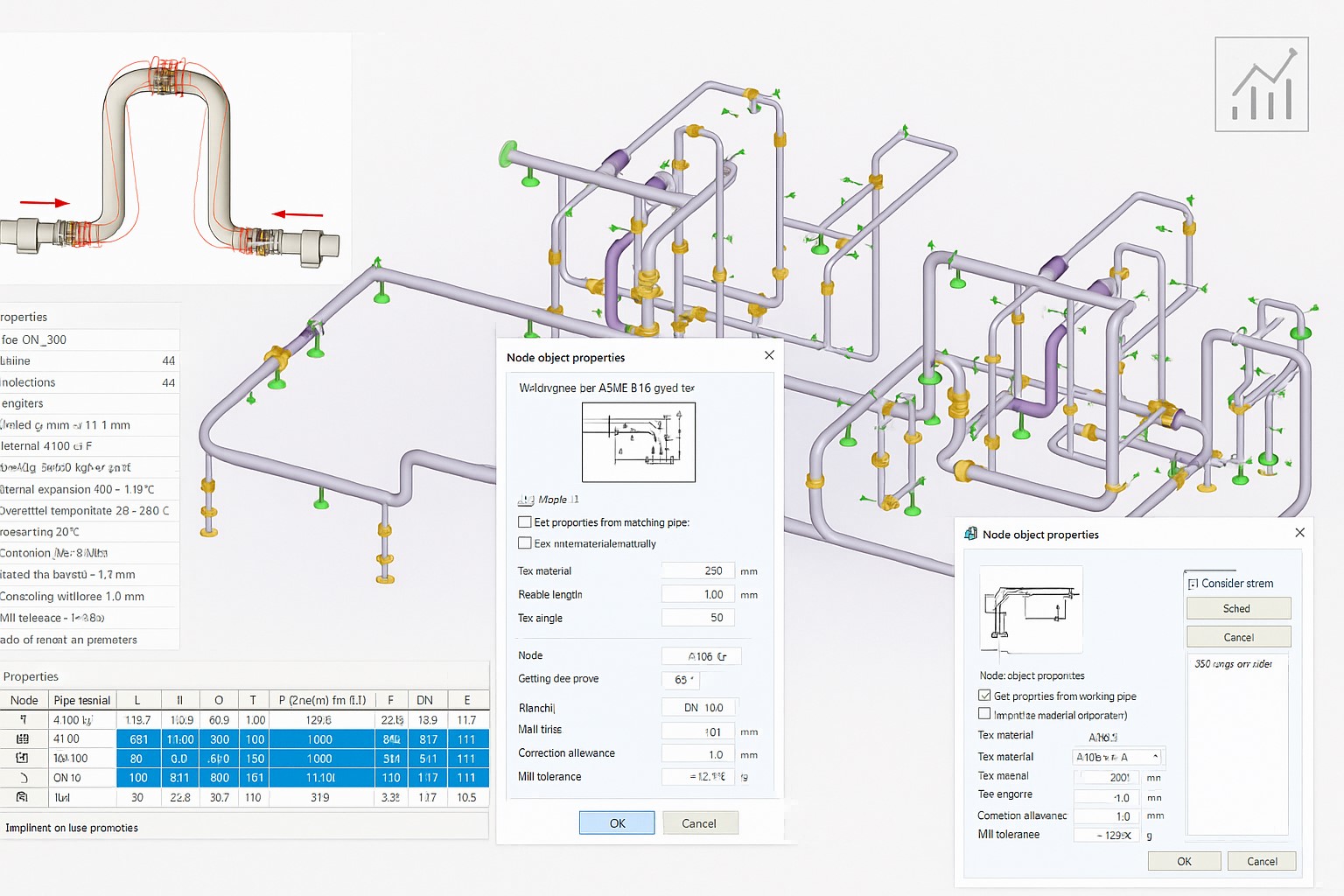Click the node icon in the ON 10 row
This screenshot has height=896, width=1344.
coord(23,778)
